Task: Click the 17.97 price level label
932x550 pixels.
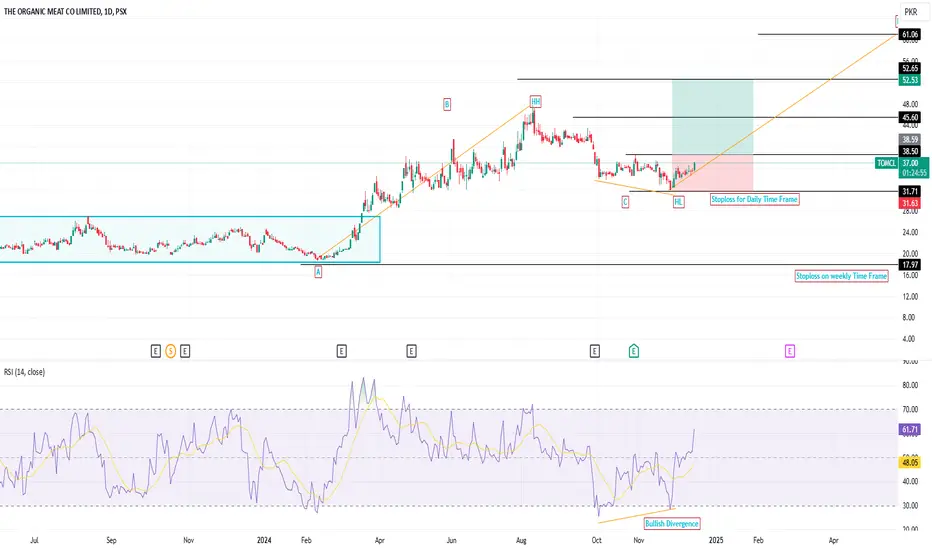Action: tap(910, 265)
